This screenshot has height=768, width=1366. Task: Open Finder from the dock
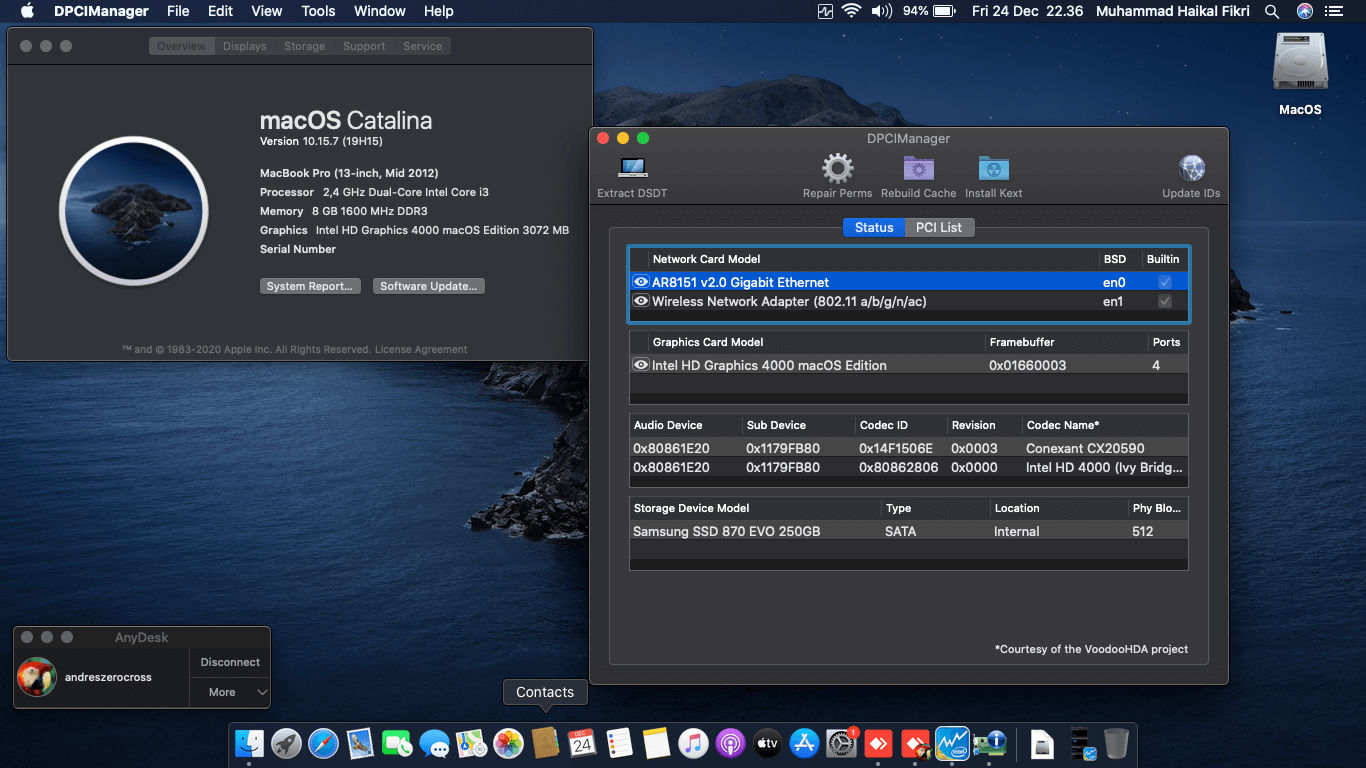tap(249, 743)
